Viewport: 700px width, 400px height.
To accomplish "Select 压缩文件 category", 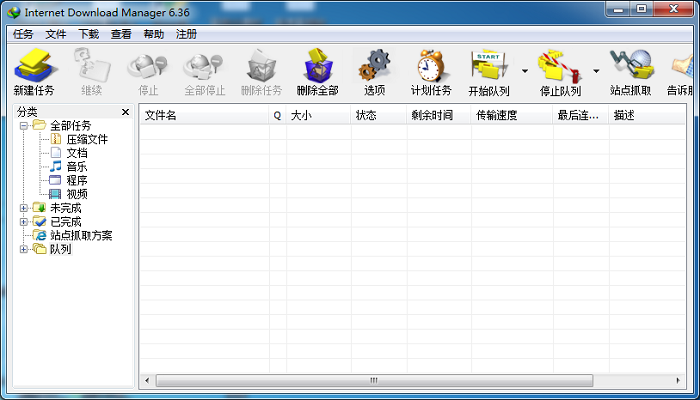I will pyautogui.click(x=87, y=140).
